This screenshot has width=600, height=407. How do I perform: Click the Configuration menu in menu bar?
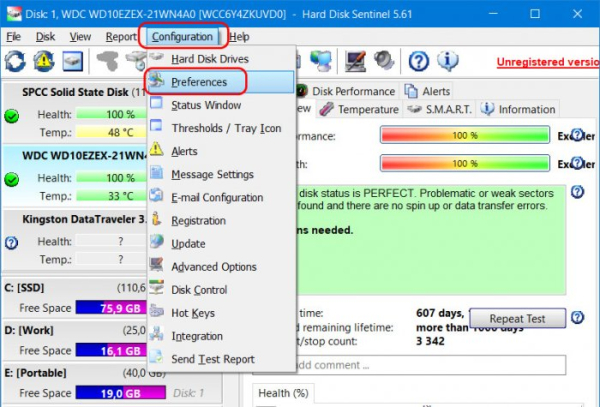click(x=182, y=37)
